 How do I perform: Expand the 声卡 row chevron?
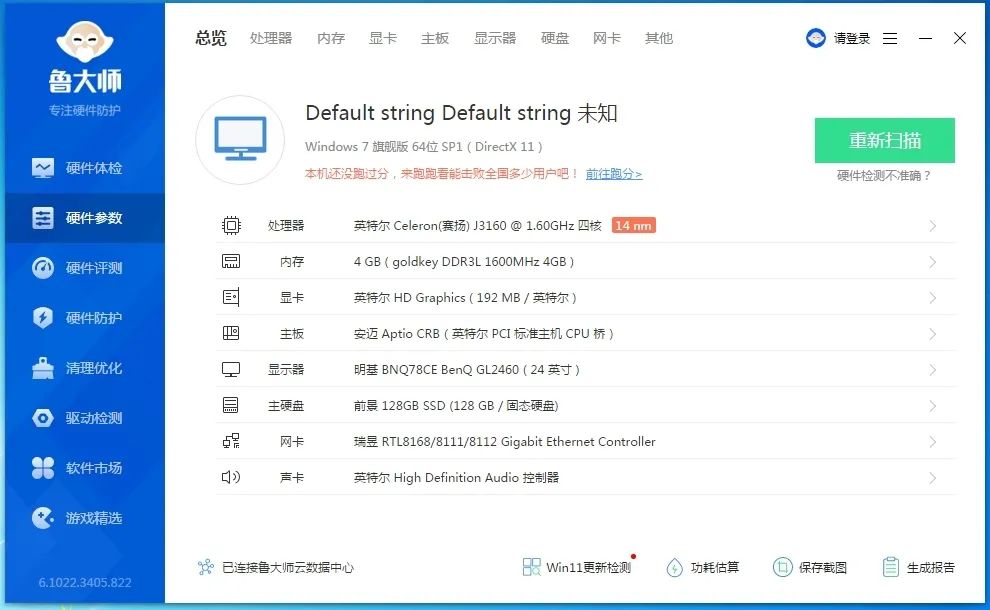pyautogui.click(x=933, y=478)
